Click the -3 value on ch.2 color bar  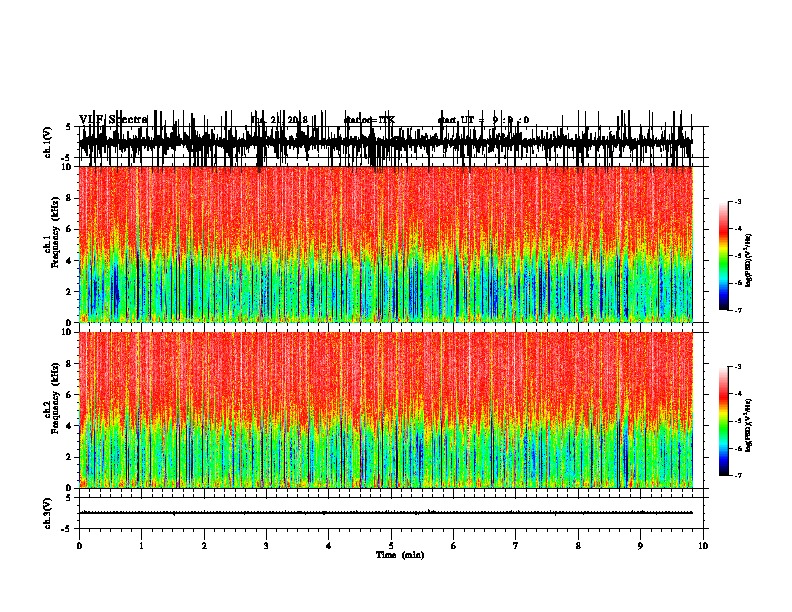click(737, 367)
